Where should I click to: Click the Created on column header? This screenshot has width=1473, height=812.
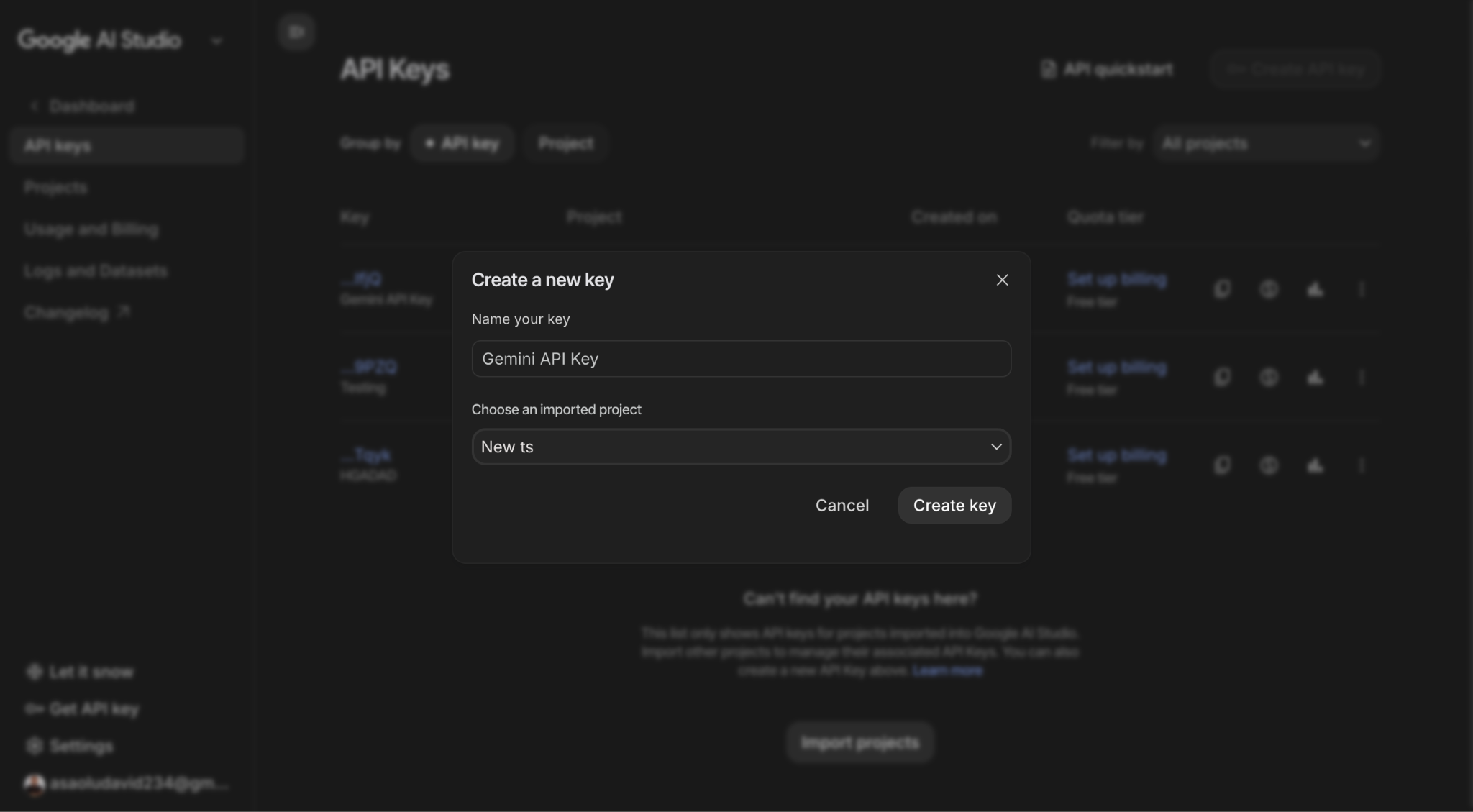click(954, 217)
